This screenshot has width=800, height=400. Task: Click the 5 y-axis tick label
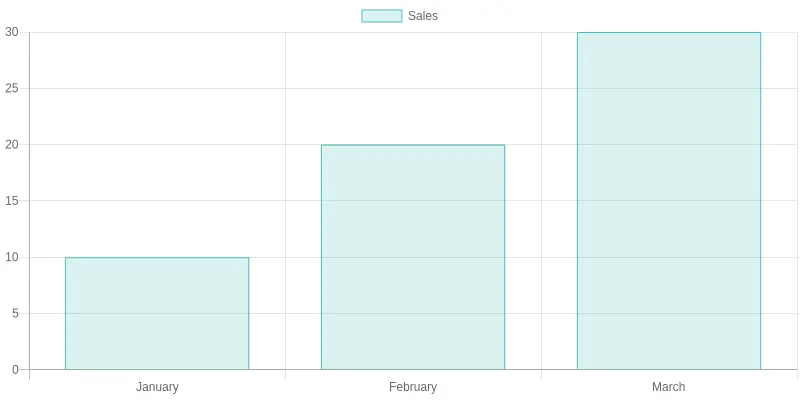coord(16,313)
